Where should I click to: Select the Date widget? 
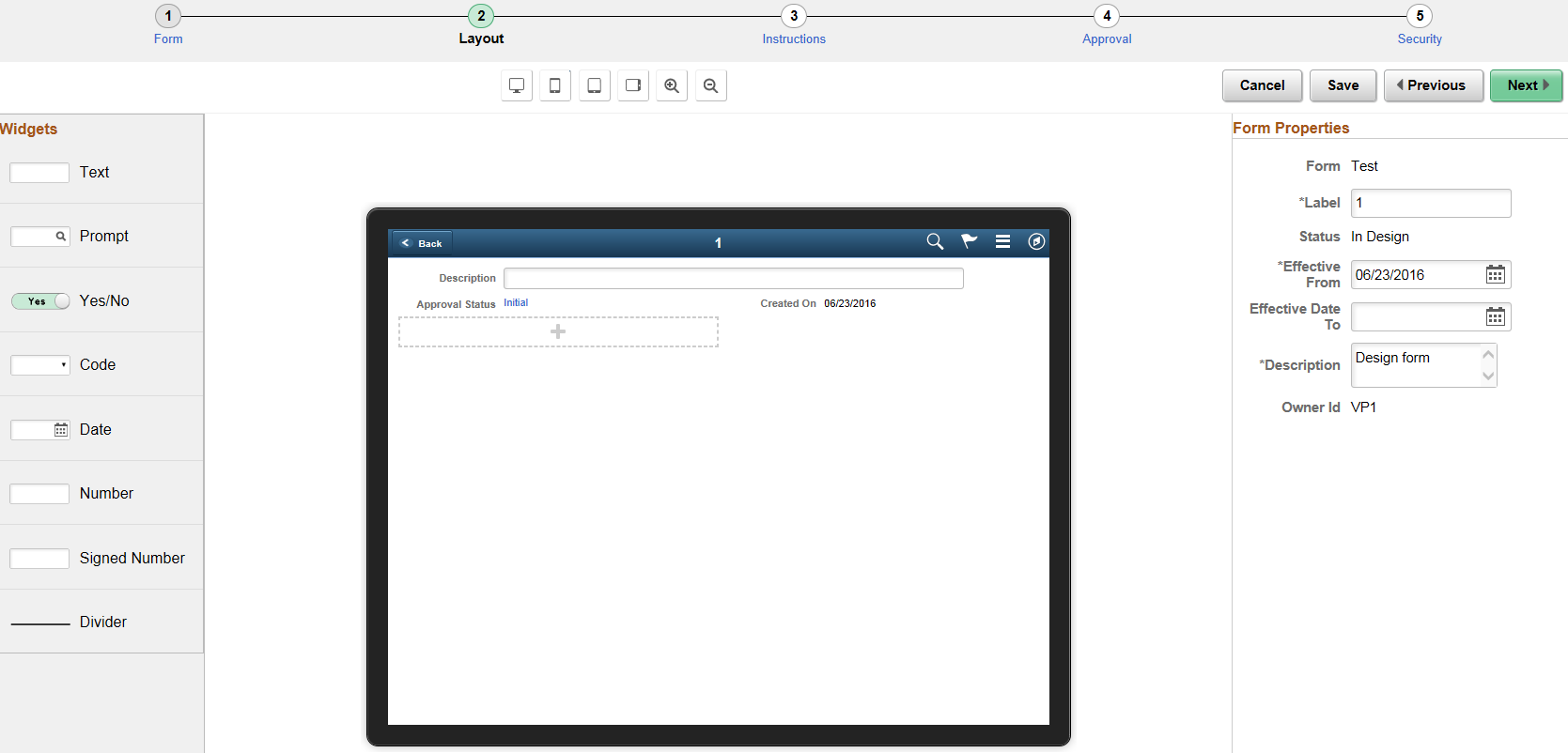(101, 429)
